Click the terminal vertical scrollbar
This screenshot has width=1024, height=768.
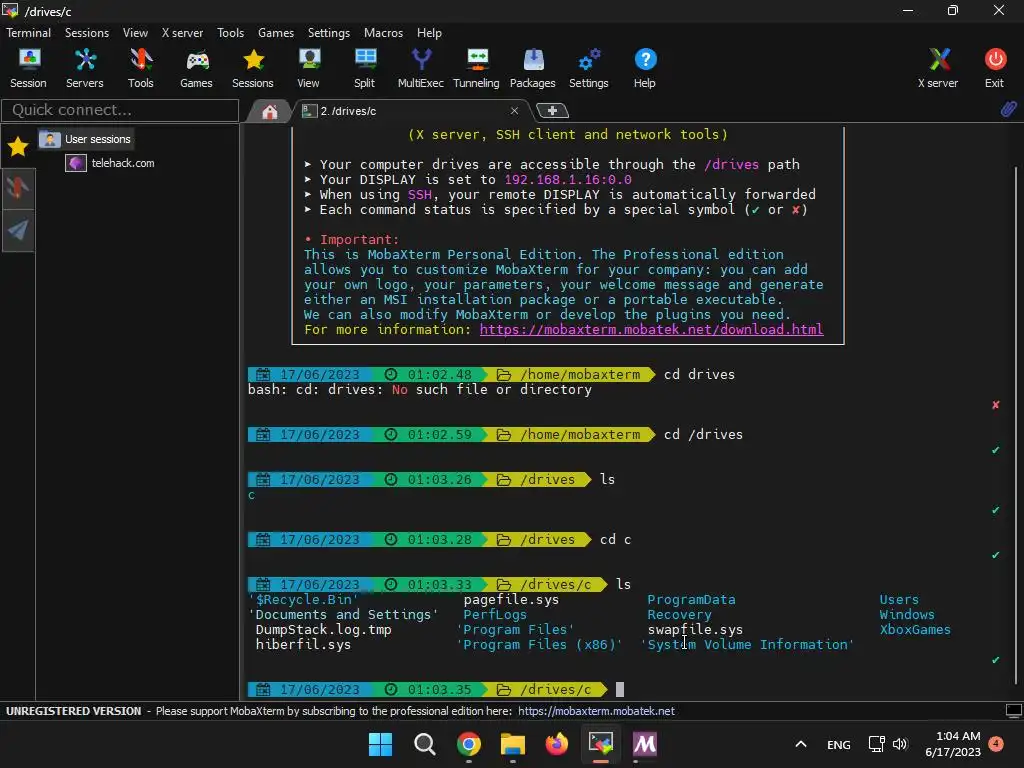(x=1017, y=424)
